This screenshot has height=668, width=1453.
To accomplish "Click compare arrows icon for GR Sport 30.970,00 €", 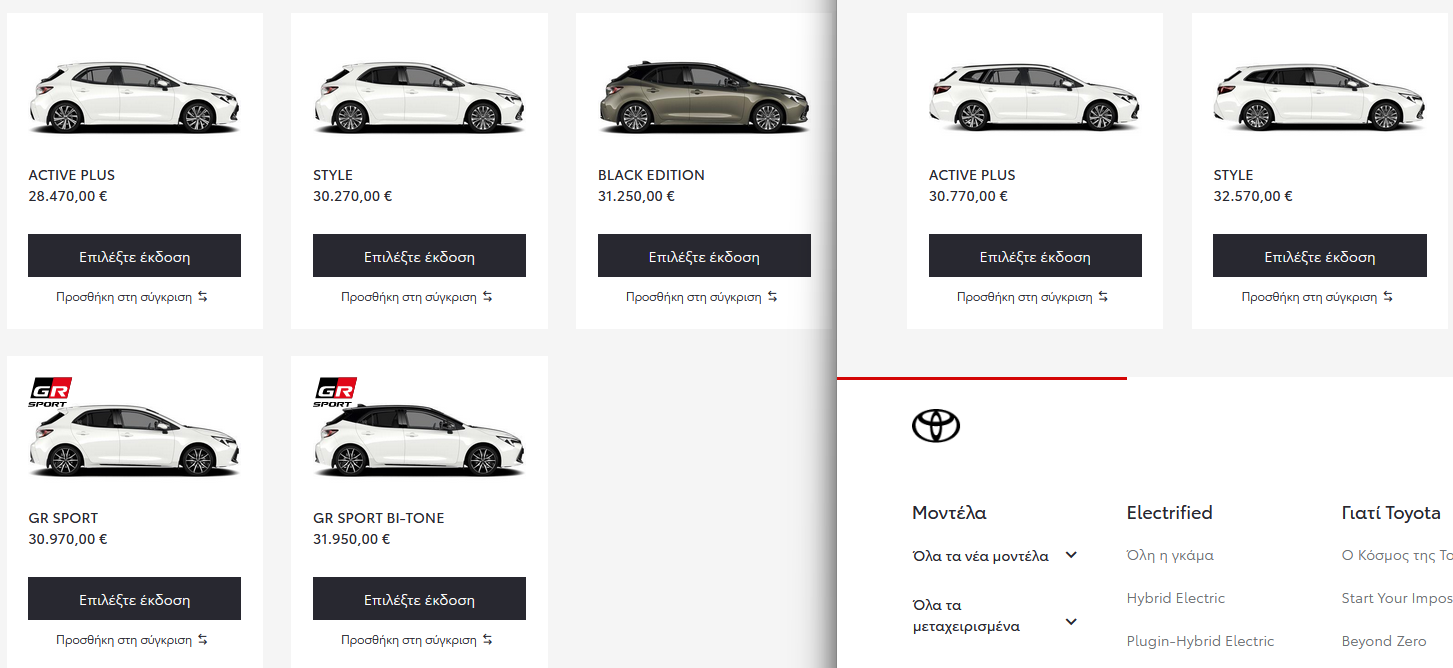I will [x=203, y=640].
